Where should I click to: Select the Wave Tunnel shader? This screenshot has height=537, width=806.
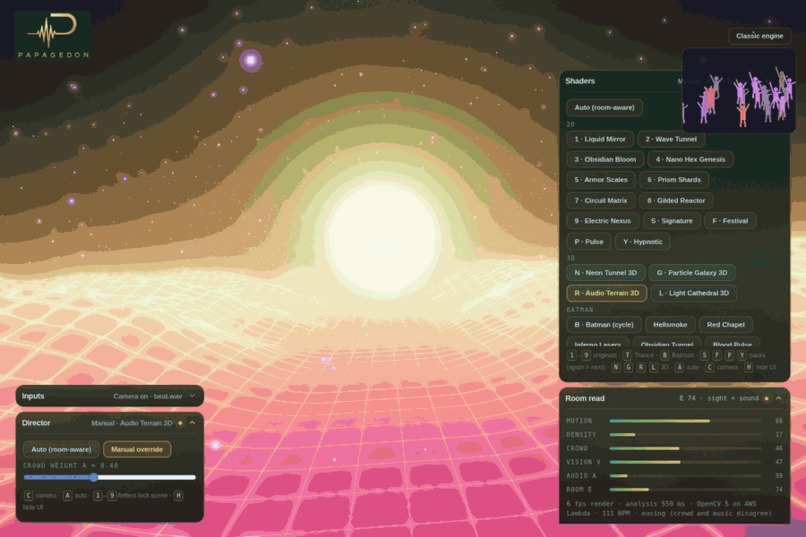pyautogui.click(x=671, y=139)
